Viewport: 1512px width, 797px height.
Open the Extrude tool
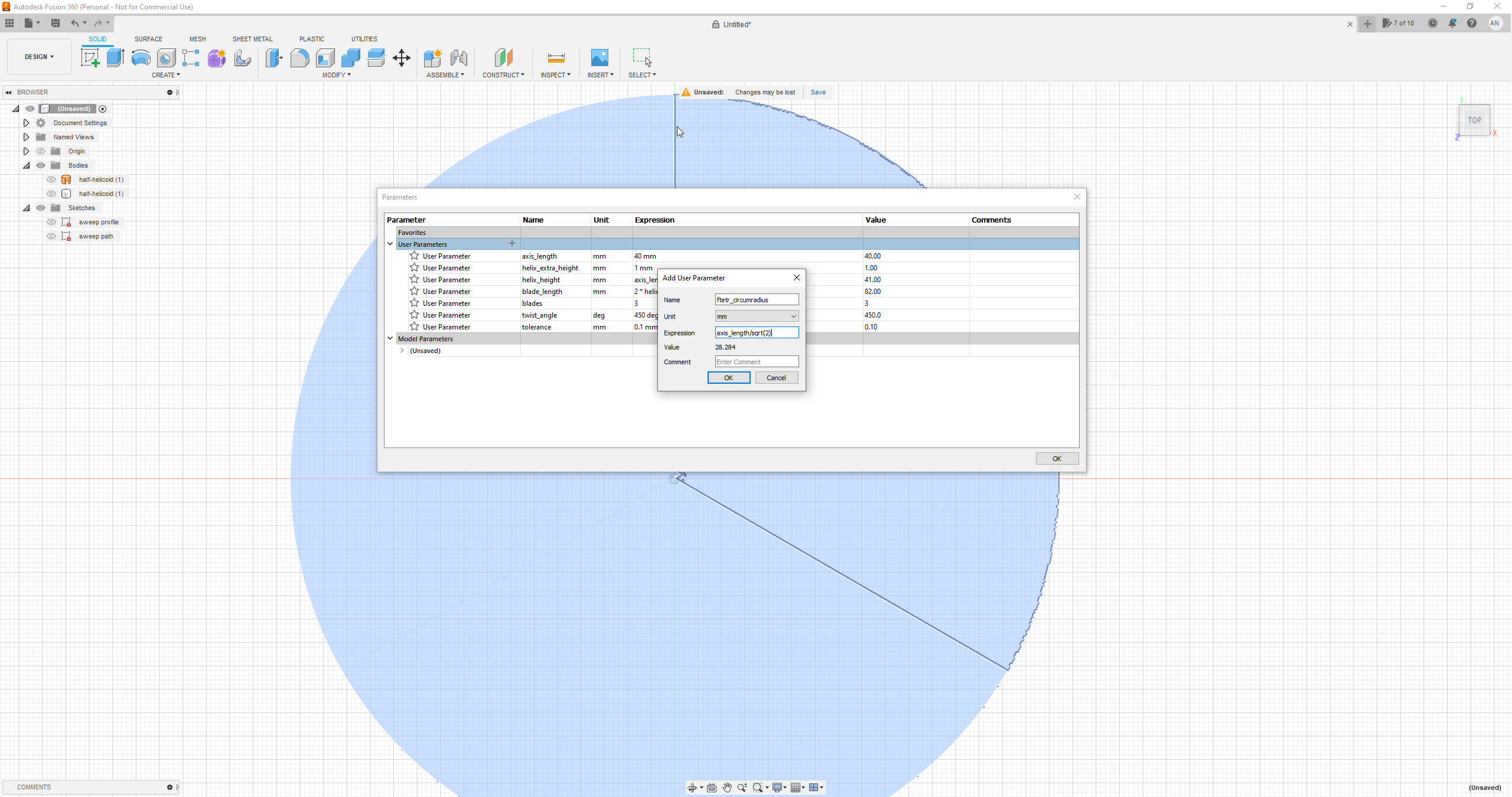tap(115, 57)
